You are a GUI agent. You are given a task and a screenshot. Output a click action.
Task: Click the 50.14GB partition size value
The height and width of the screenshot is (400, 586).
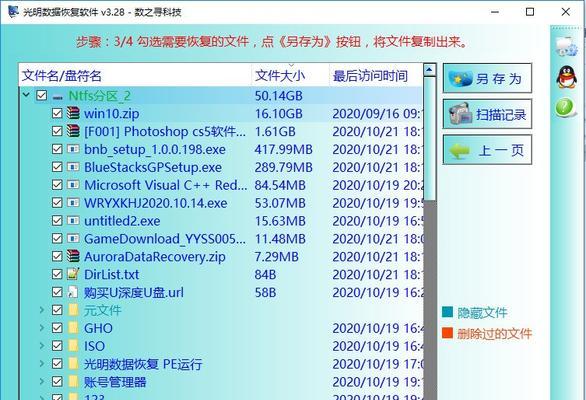278,96
